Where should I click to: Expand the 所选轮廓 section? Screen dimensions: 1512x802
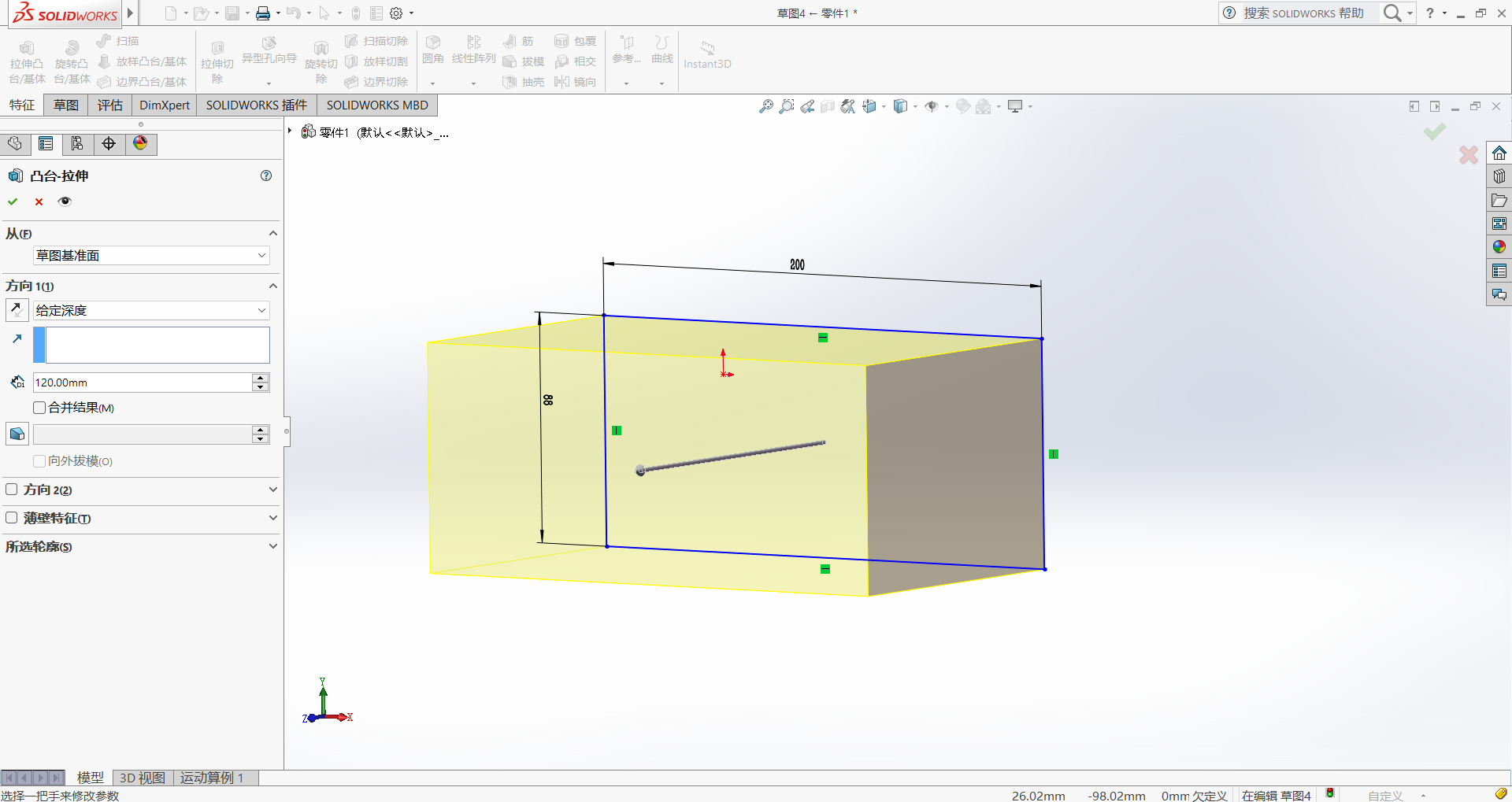(x=142, y=546)
